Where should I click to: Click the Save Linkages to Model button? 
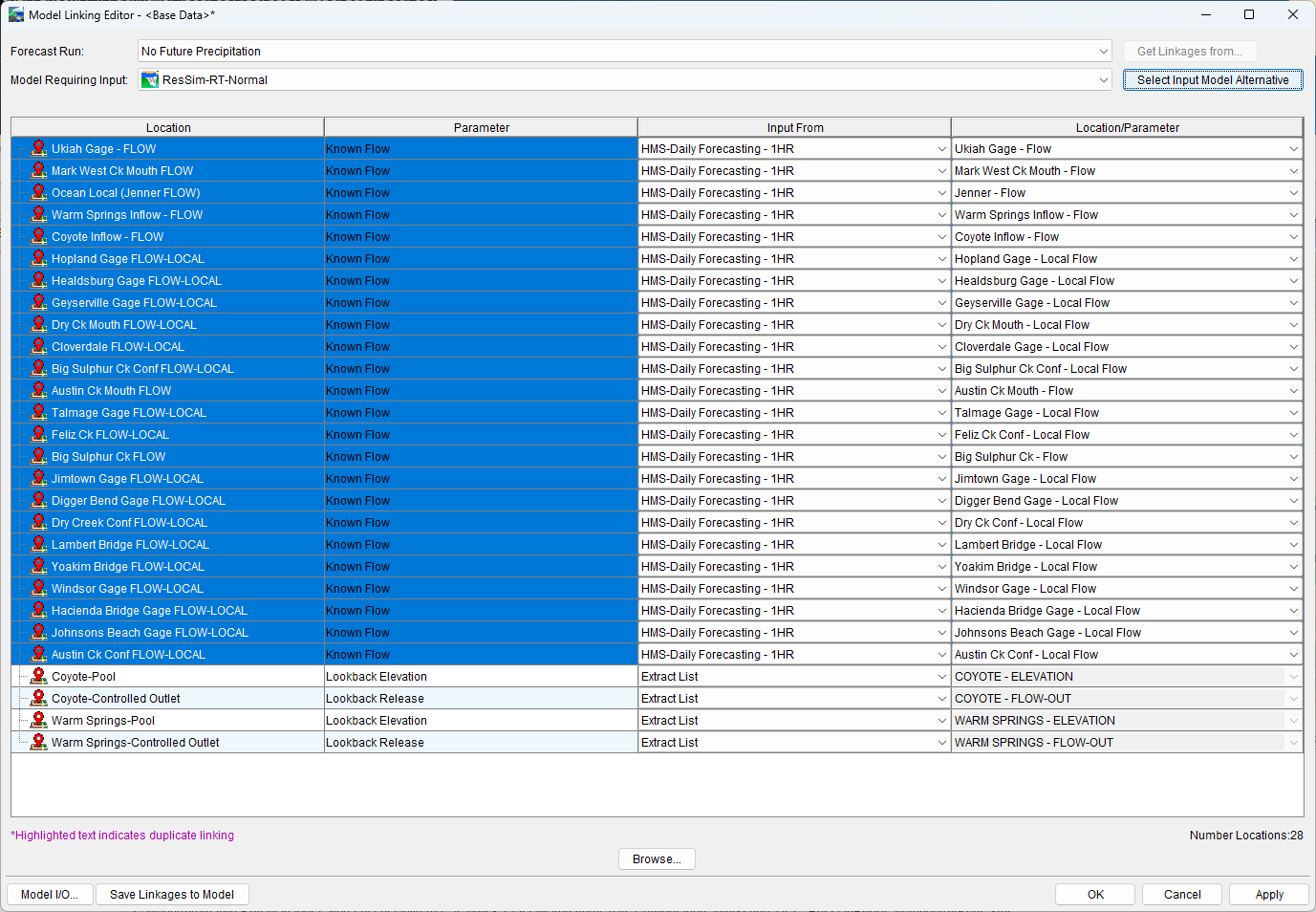(x=172, y=894)
